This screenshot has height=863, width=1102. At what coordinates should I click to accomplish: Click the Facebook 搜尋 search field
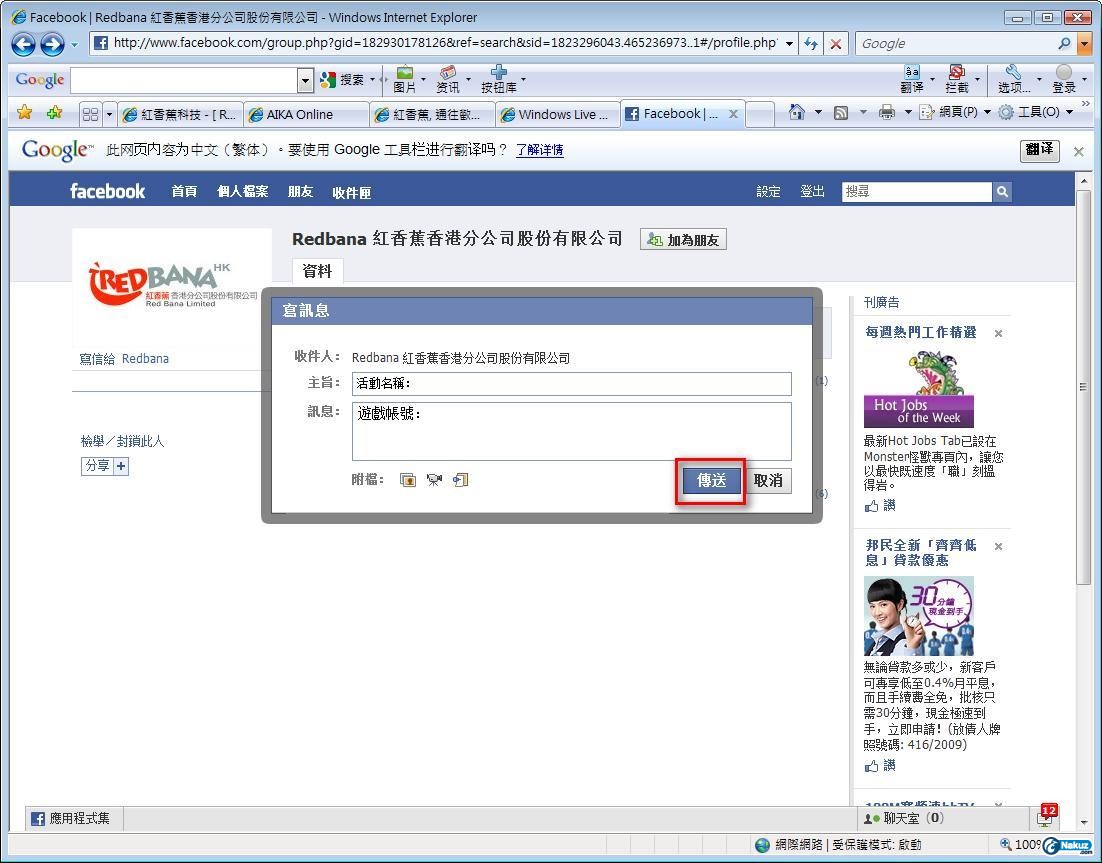click(917, 192)
